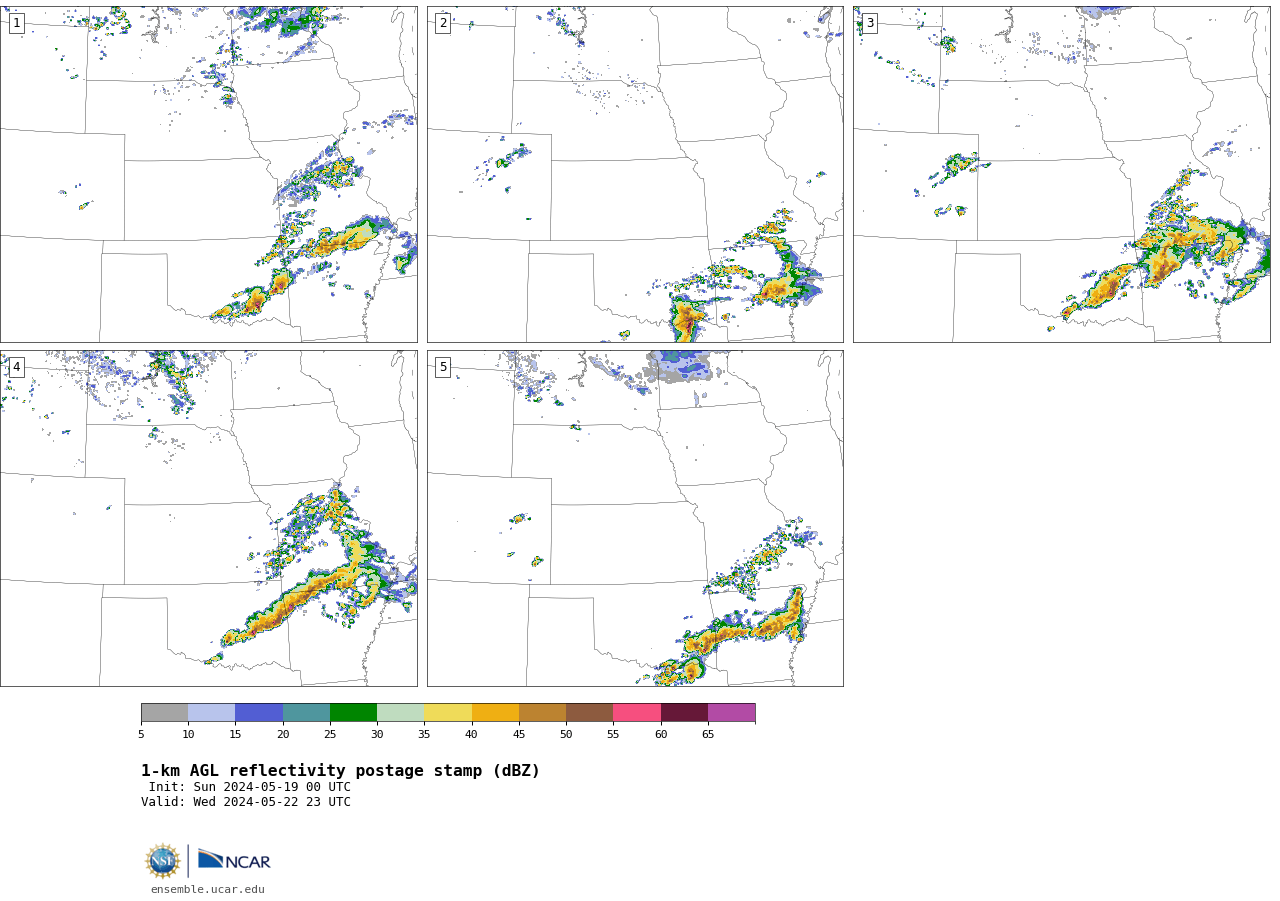
Task: Open ensemble member 1 reflectivity panel
Action: (x=208, y=174)
